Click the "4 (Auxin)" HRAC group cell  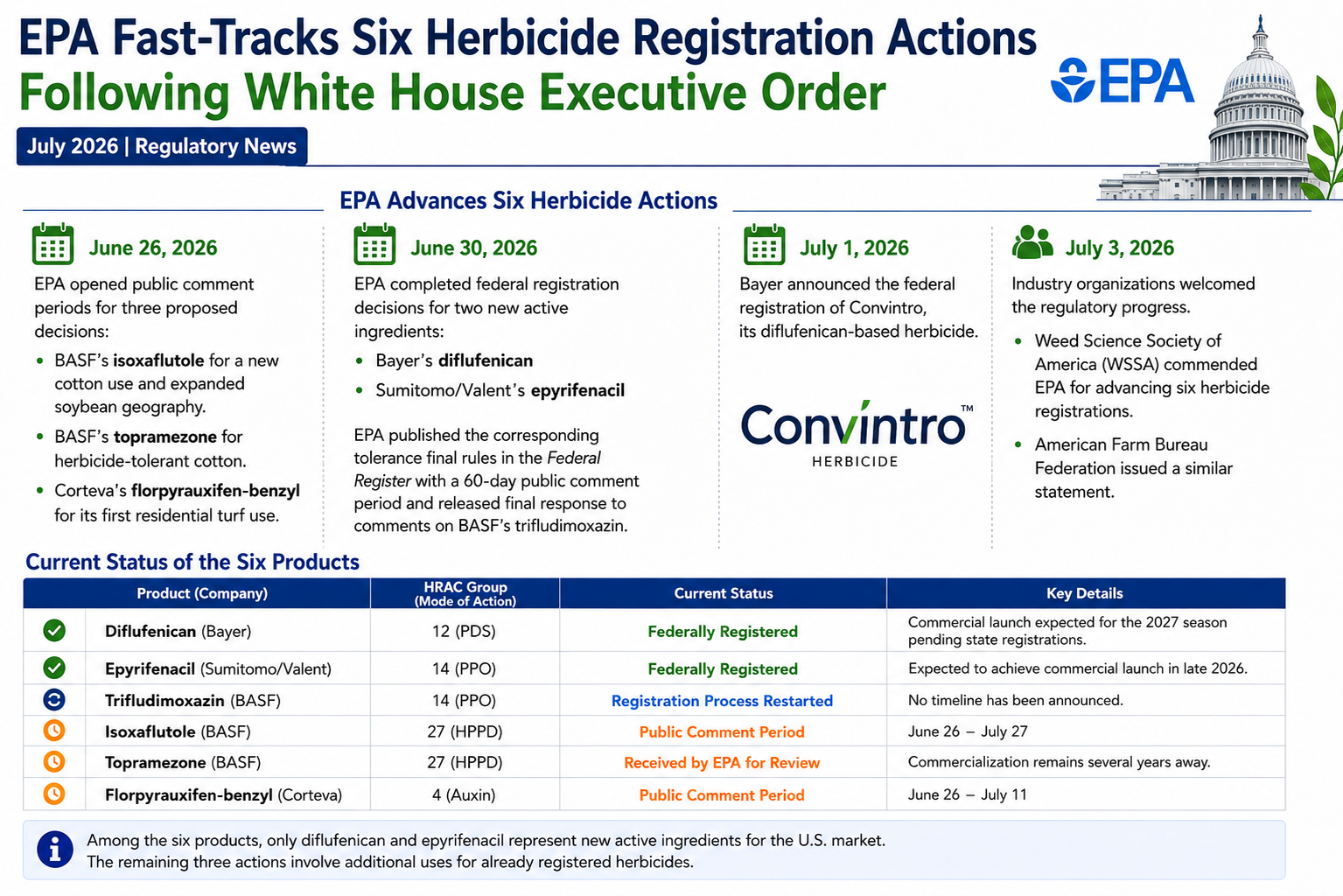(464, 795)
